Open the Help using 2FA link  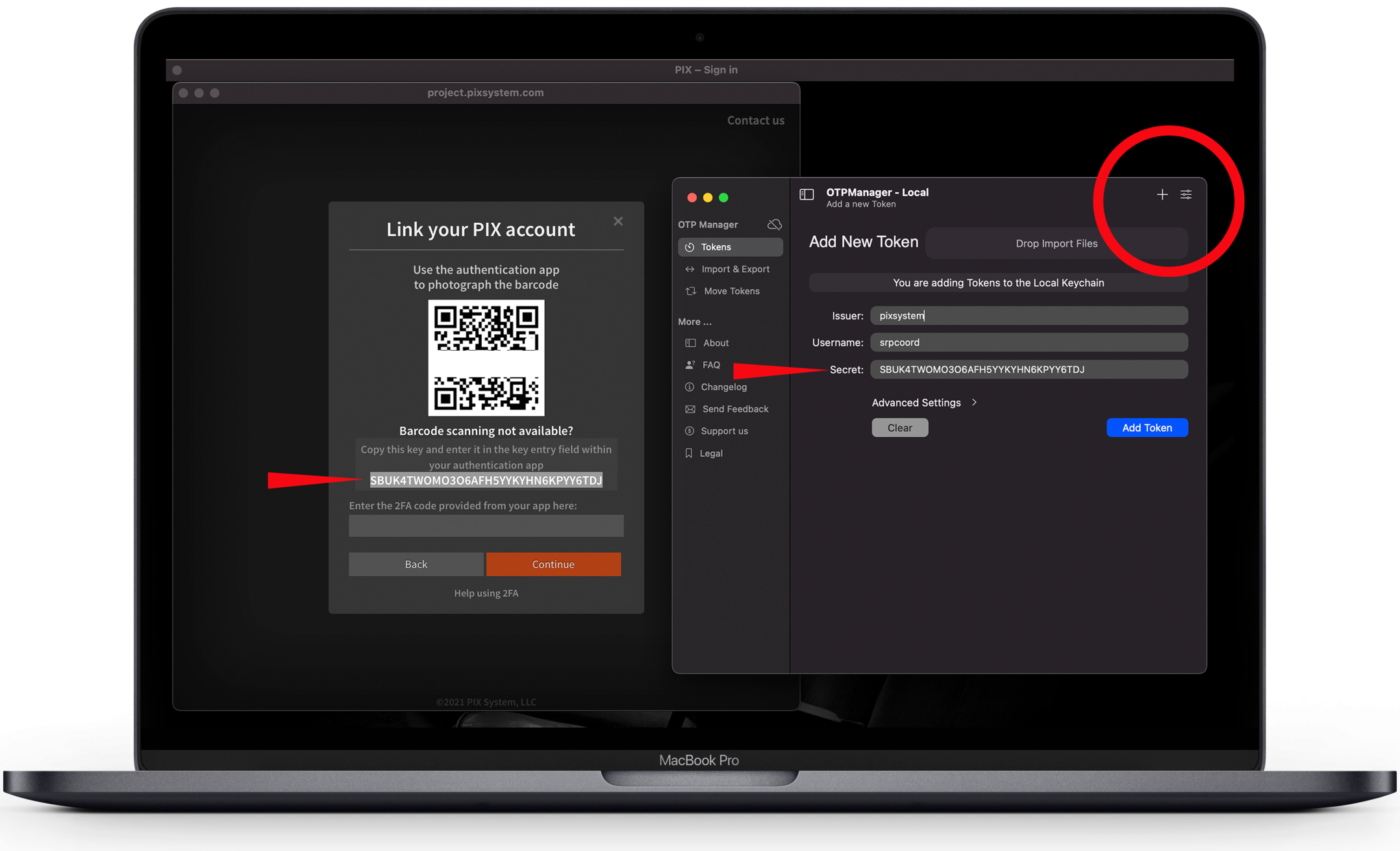click(486, 593)
